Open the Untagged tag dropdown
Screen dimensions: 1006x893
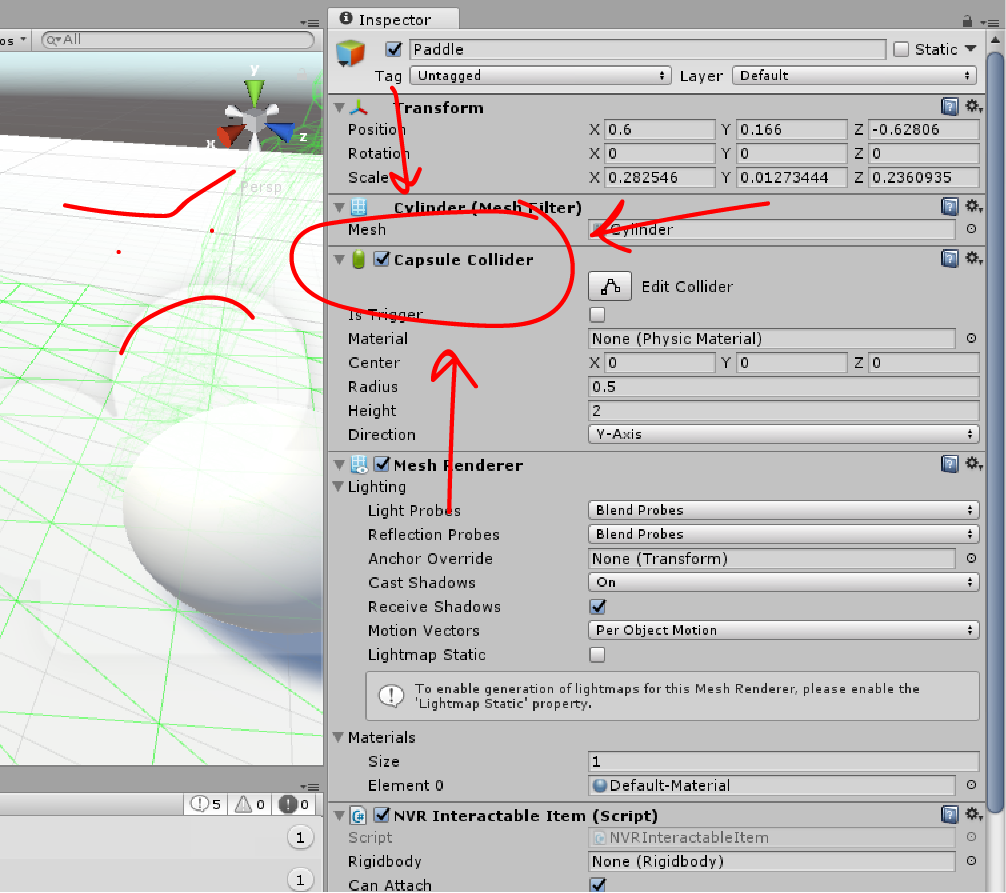click(x=540, y=75)
